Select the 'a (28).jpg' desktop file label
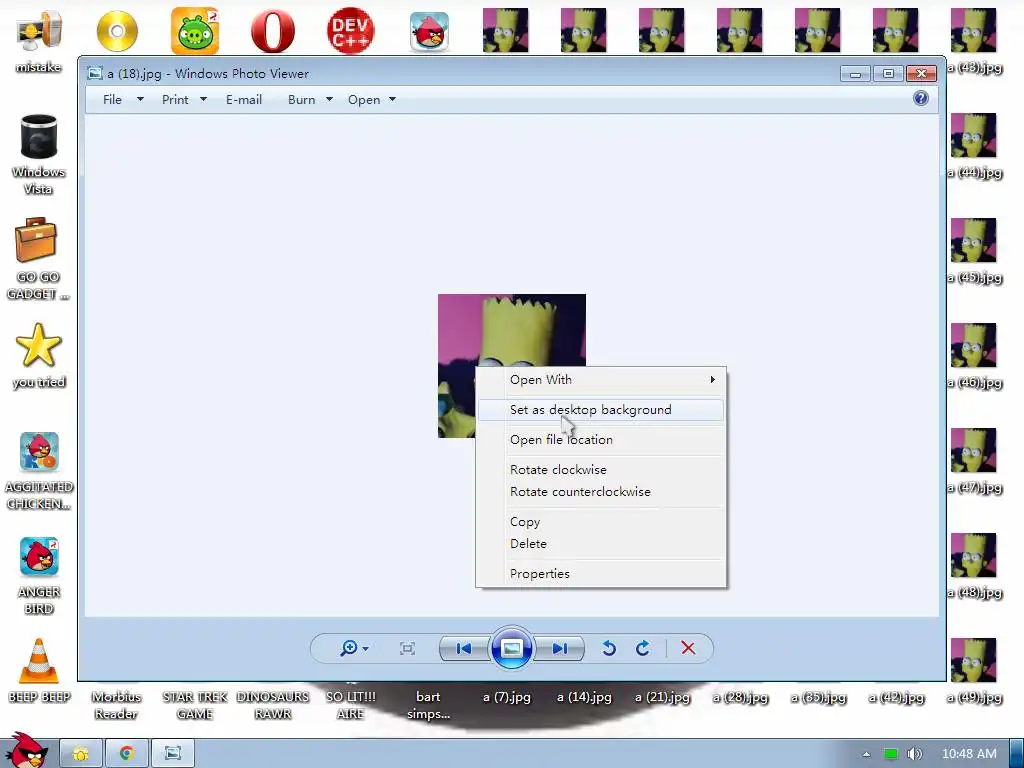This screenshot has width=1024, height=768. click(x=740, y=697)
